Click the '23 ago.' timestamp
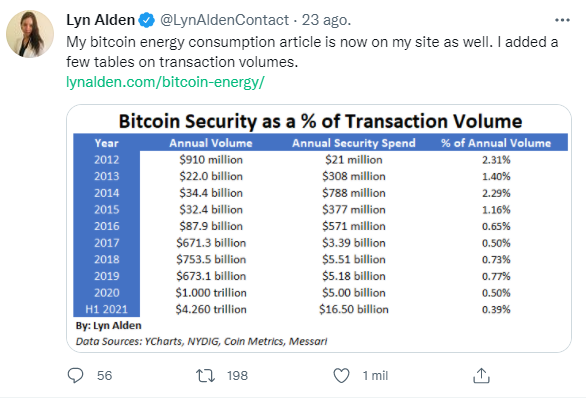Image resolution: width=586 pixels, height=398 pixels. [x=326, y=20]
